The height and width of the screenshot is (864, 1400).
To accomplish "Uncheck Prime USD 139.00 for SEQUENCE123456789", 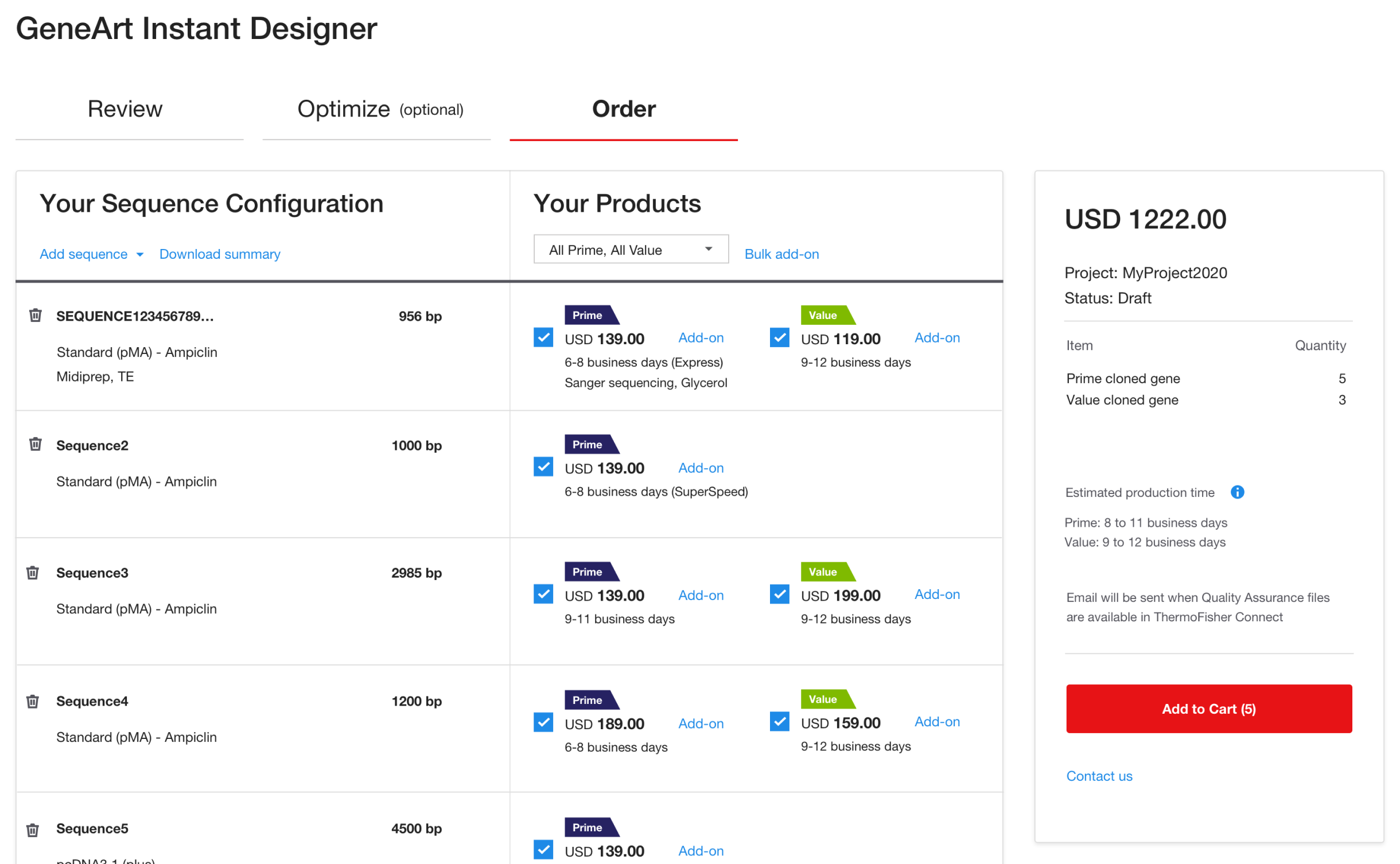I will point(543,337).
